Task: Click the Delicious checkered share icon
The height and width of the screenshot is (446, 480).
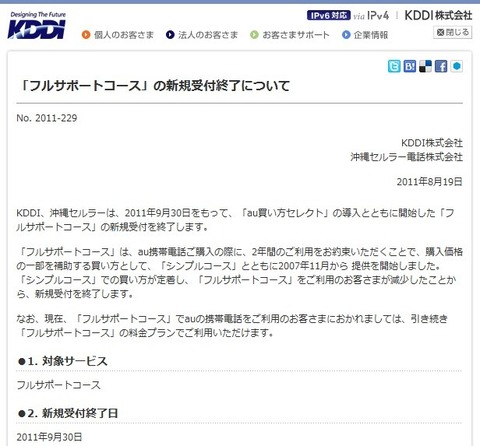Action: click(x=425, y=66)
